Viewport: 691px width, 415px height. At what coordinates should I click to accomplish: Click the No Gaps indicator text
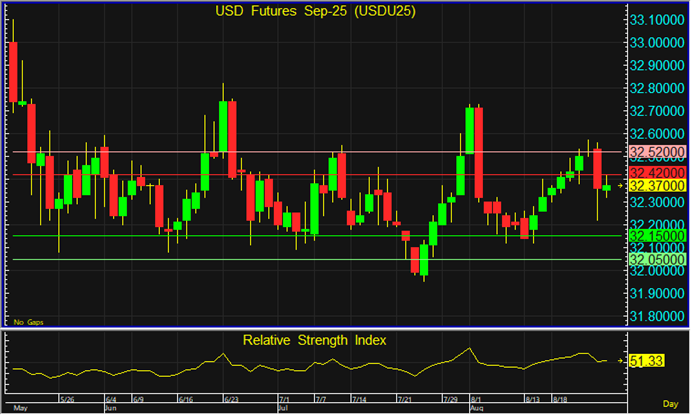[x=25, y=321]
